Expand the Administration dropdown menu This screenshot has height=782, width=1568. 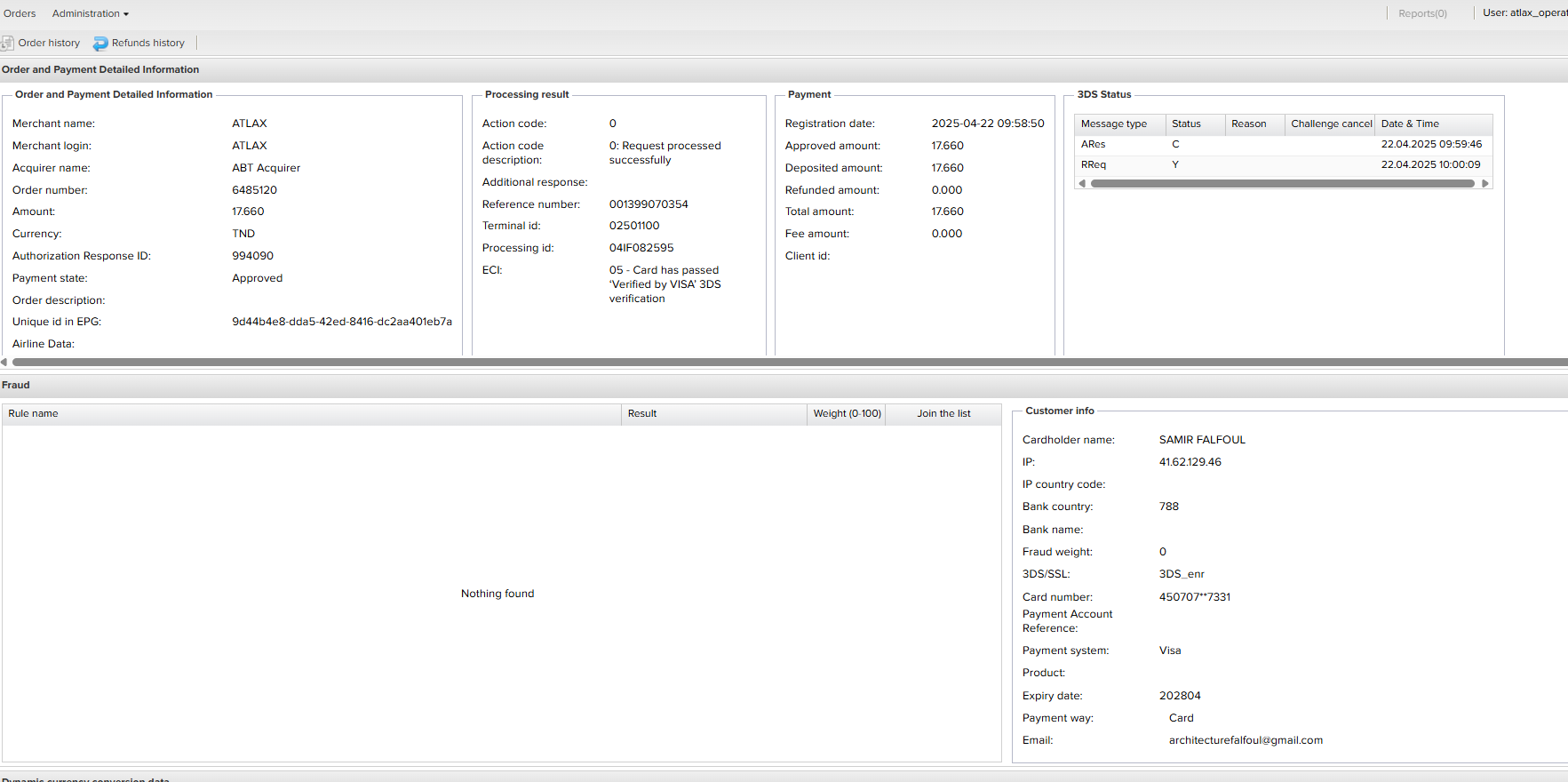(90, 13)
